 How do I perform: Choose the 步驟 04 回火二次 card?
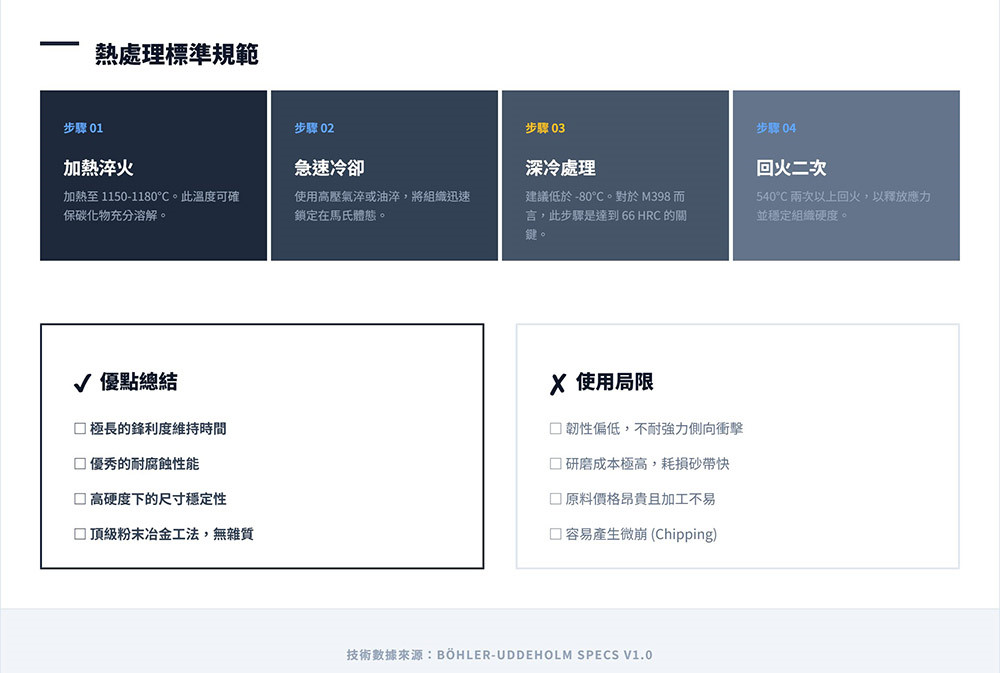(x=846, y=176)
